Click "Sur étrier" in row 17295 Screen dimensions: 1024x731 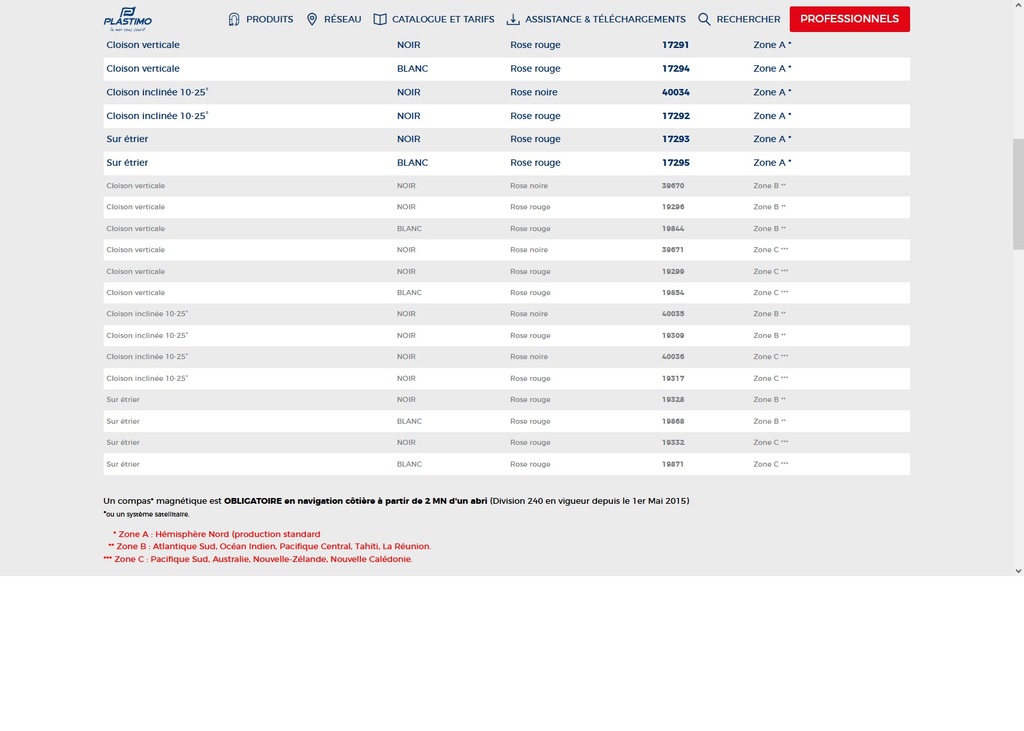[127, 163]
